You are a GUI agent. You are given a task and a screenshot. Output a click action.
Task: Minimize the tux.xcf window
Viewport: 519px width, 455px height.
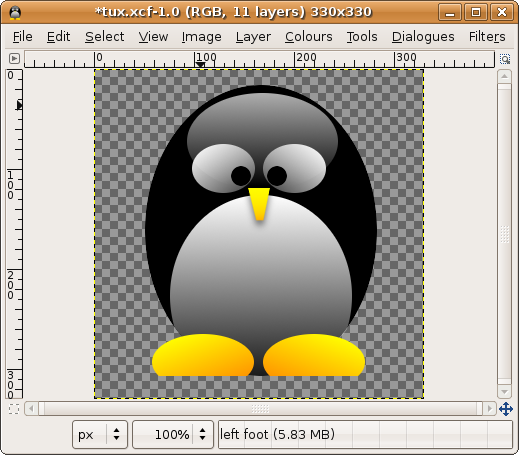tap(450, 12)
